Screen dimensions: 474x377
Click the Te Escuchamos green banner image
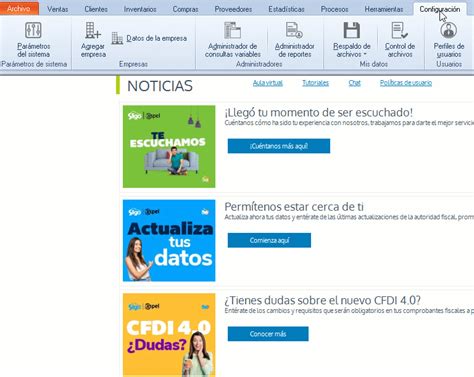[x=169, y=146]
